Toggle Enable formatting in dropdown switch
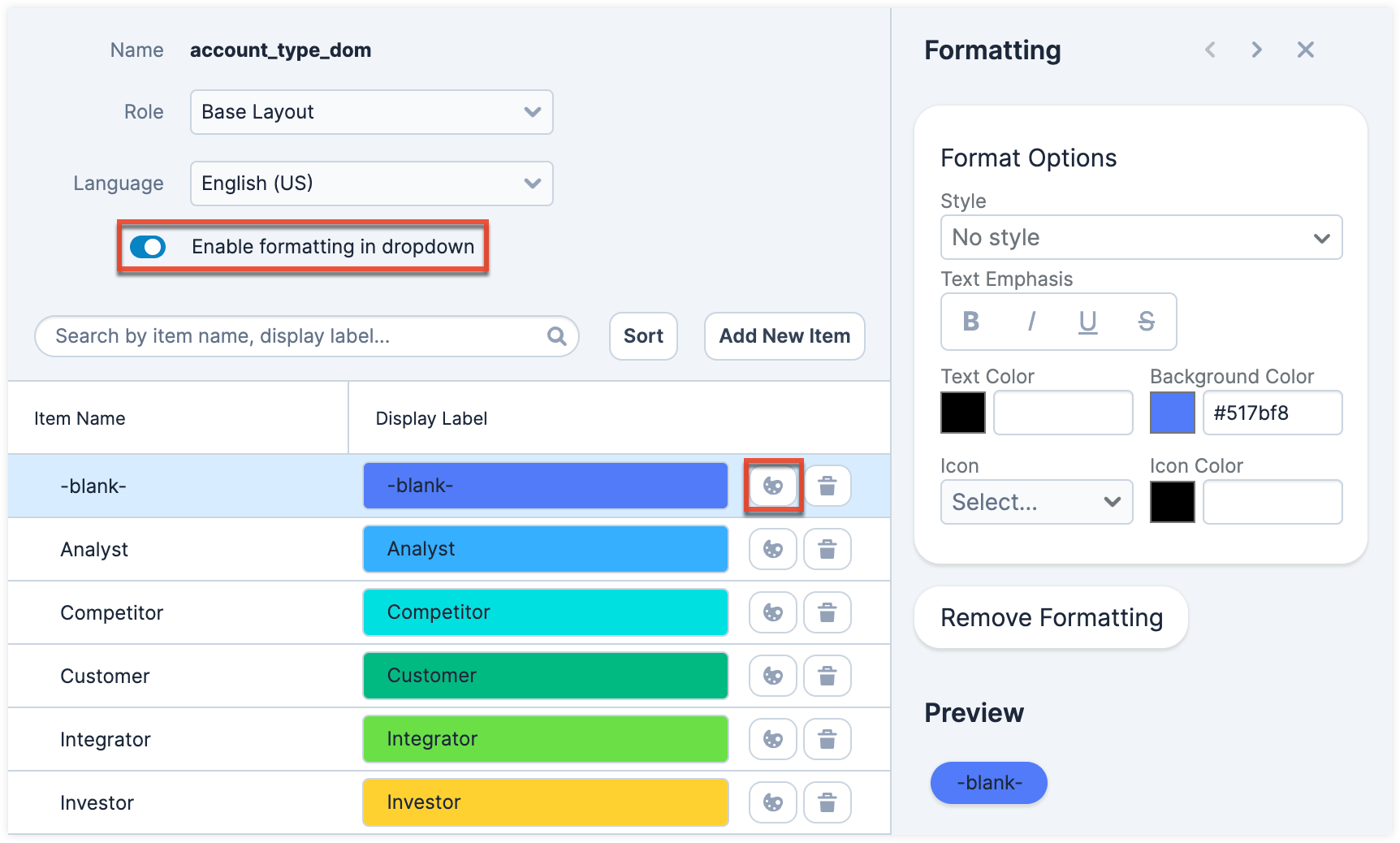 coord(149,247)
